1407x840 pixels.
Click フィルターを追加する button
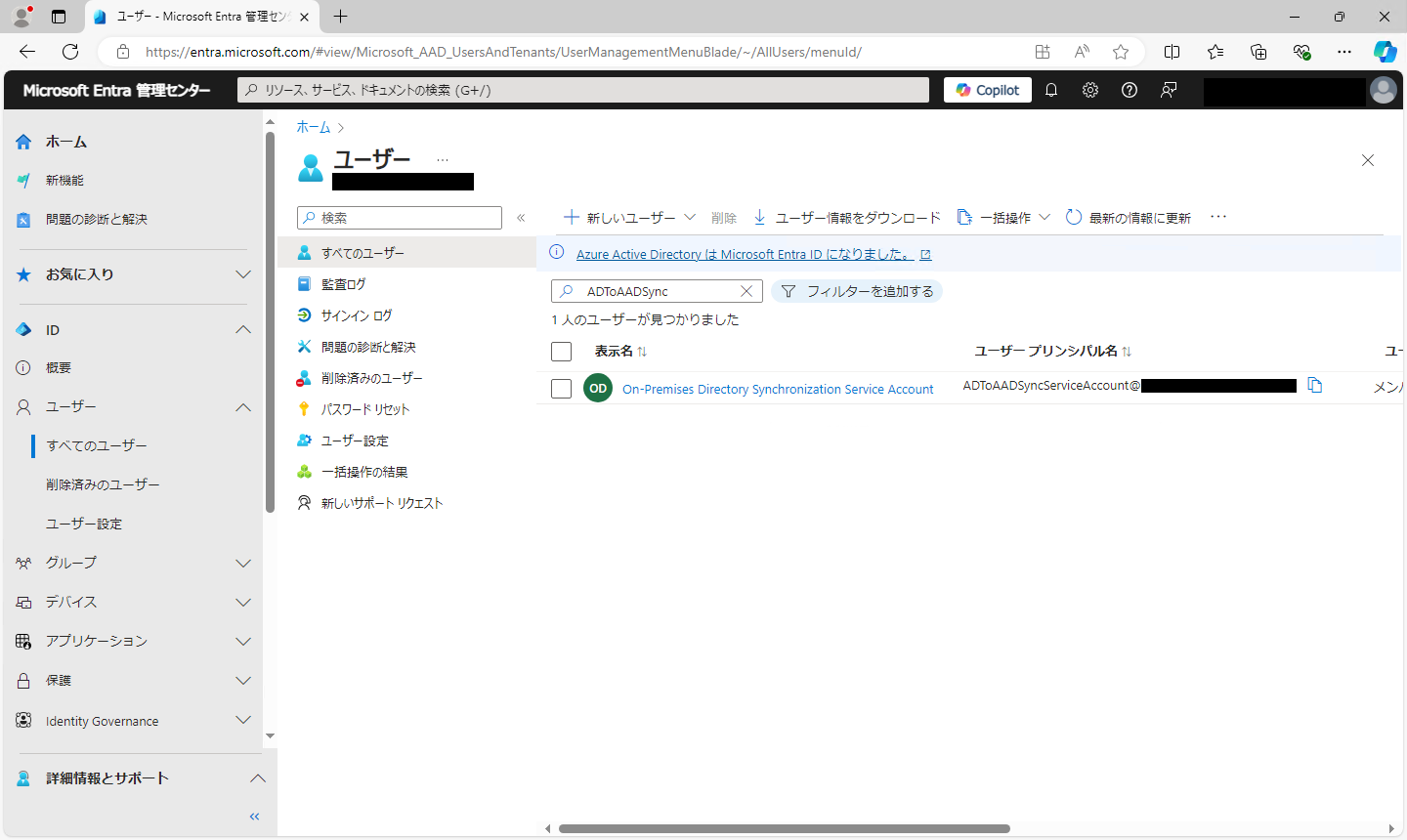click(x=857, y=291)
